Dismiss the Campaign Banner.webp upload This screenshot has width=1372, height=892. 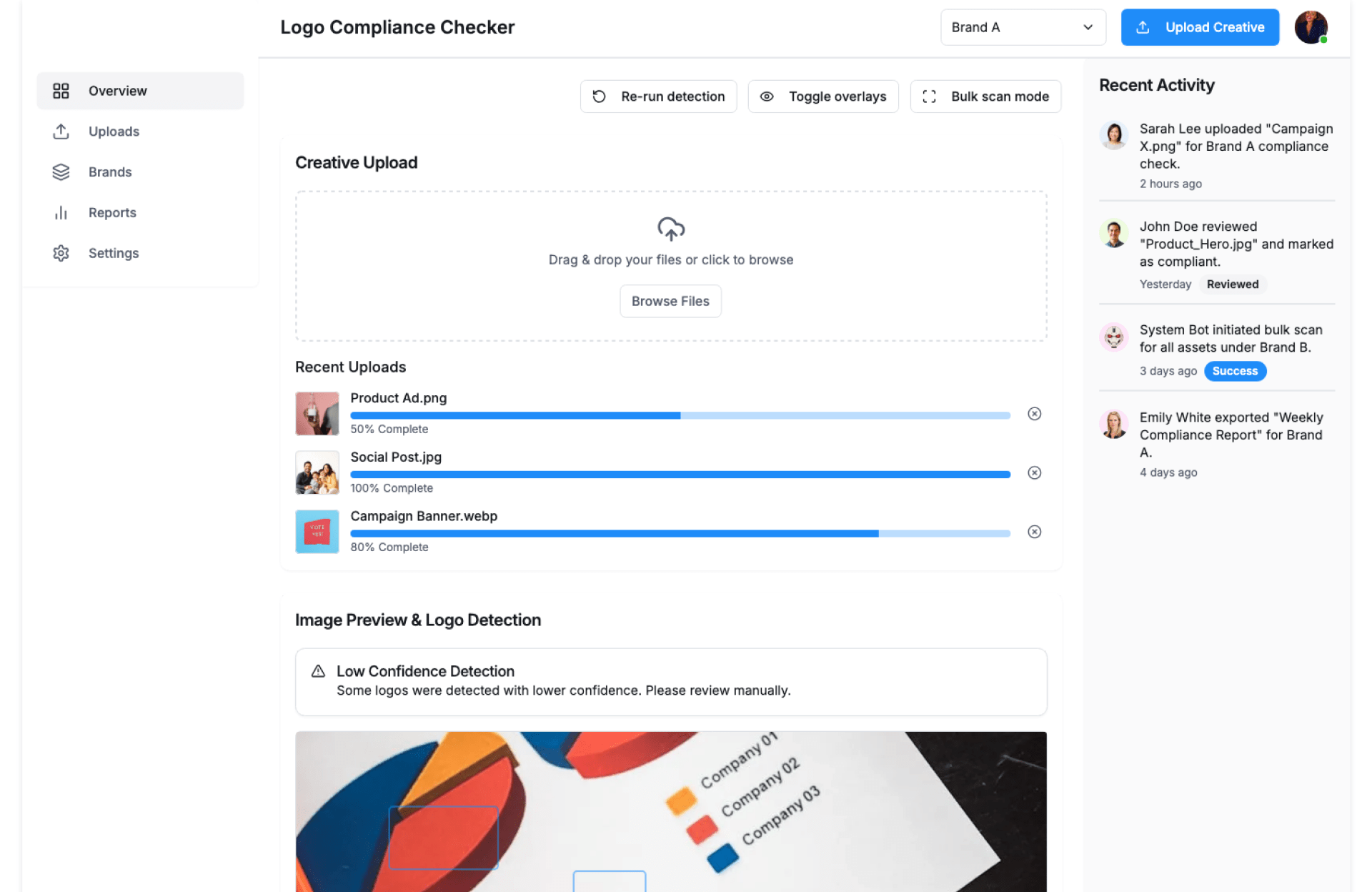[1034, 532]
